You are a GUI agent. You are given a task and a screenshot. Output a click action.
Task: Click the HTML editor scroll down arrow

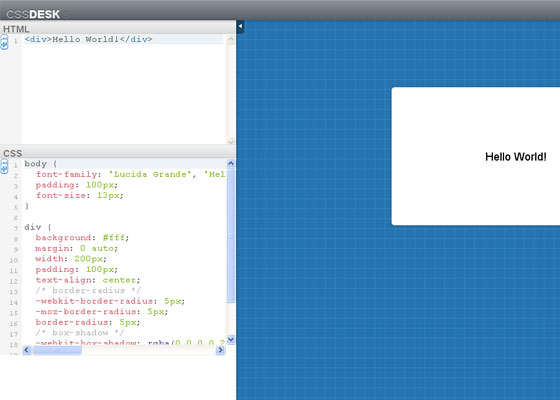click(231, 142)
